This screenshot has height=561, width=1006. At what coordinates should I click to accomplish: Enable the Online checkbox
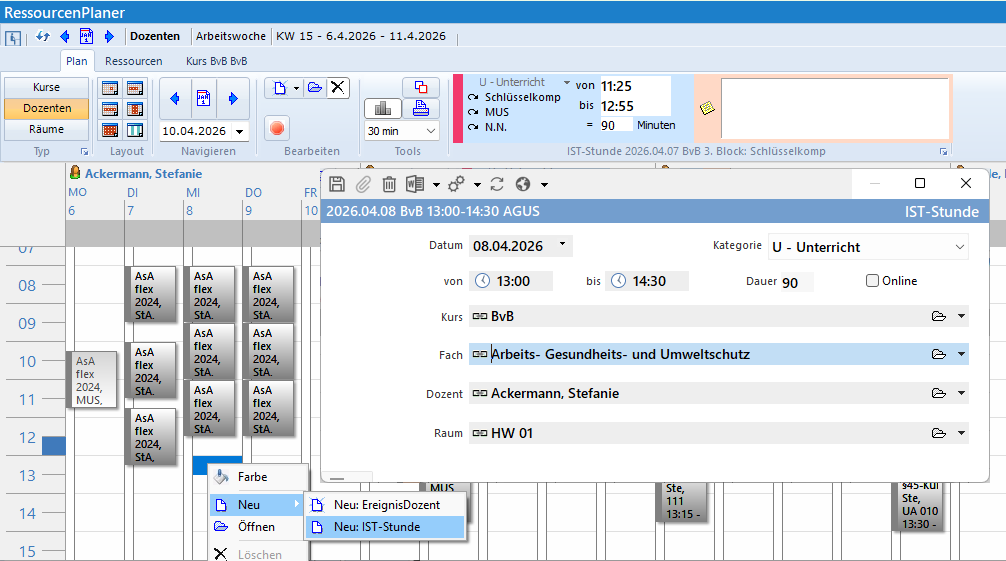pyautogui.click(x=872, y=281)
